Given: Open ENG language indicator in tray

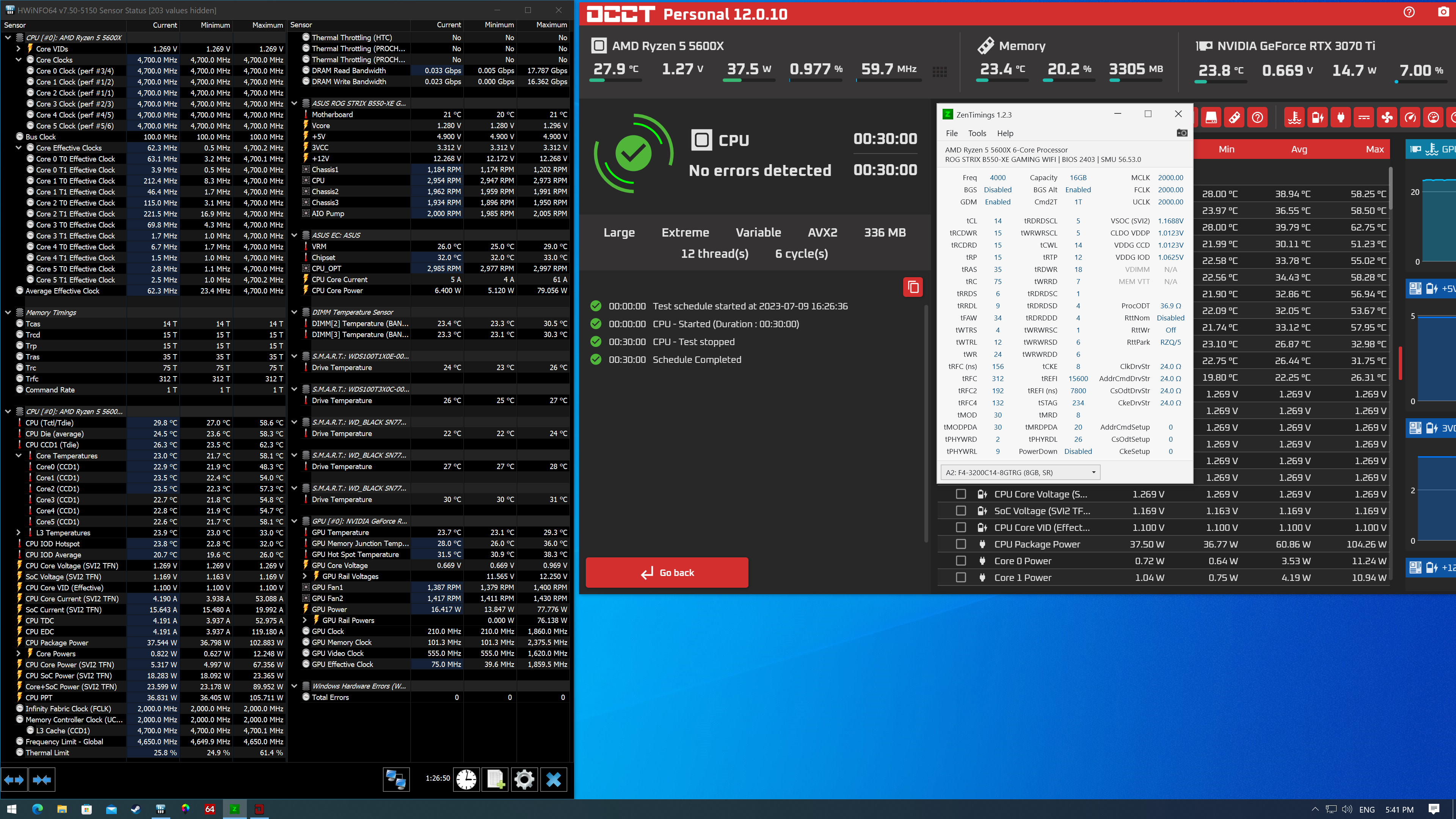Looking at the screenshot, I should click(x=1367, y=810).
